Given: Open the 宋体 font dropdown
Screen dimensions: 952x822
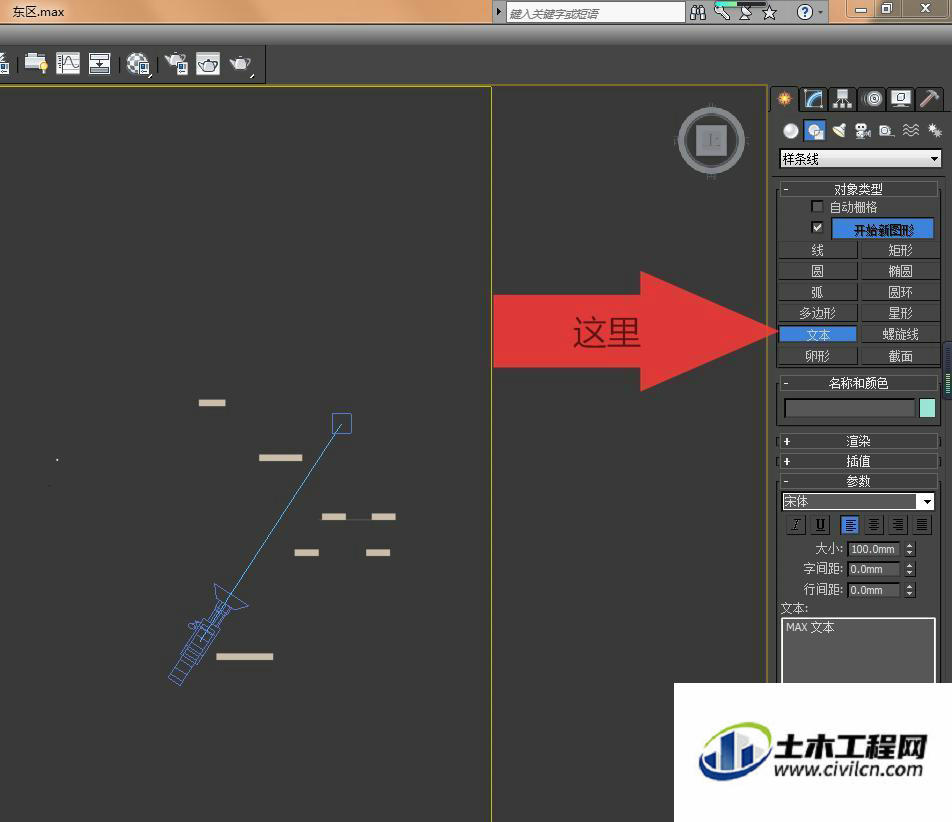Looking at the screenshot, I should click(858, 501).
